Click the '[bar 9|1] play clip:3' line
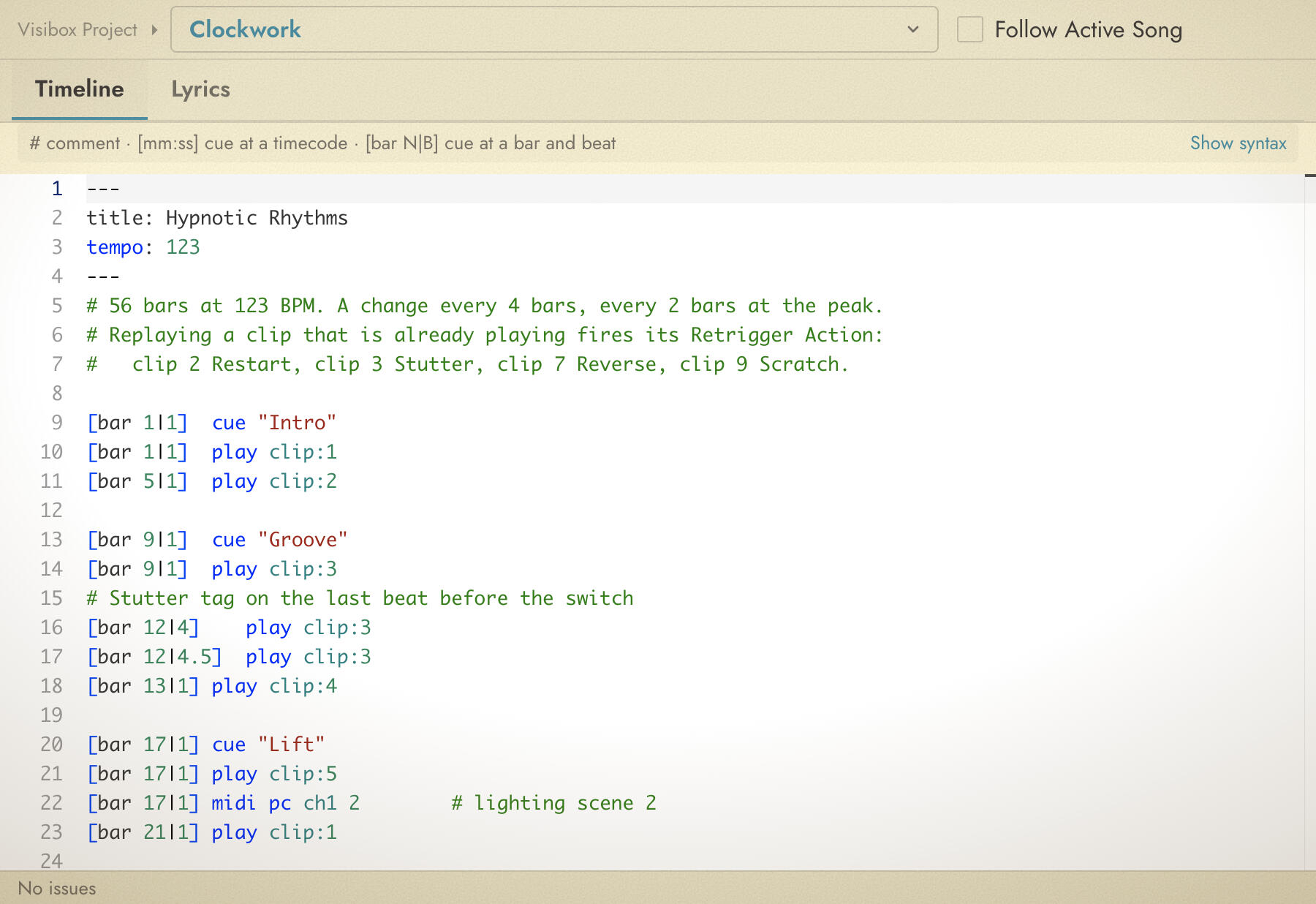Screen dimensions: 1316x904 (212, 569)
